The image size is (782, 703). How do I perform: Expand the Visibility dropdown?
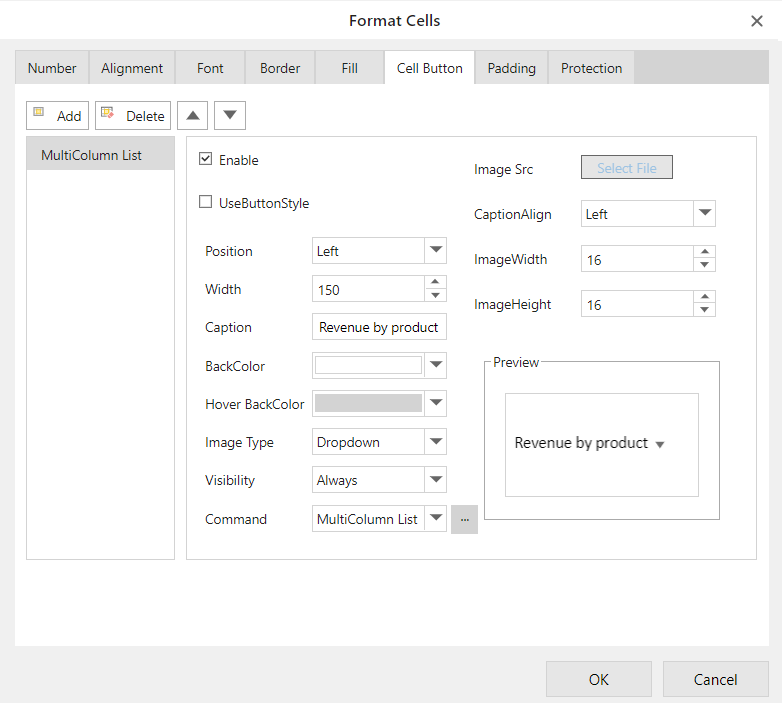(x=435, y=480)
